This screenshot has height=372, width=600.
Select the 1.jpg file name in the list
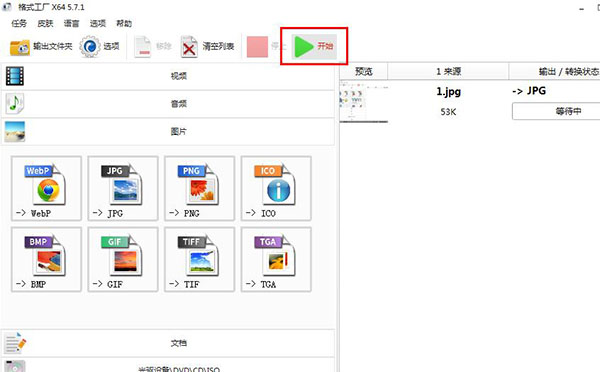448,92
